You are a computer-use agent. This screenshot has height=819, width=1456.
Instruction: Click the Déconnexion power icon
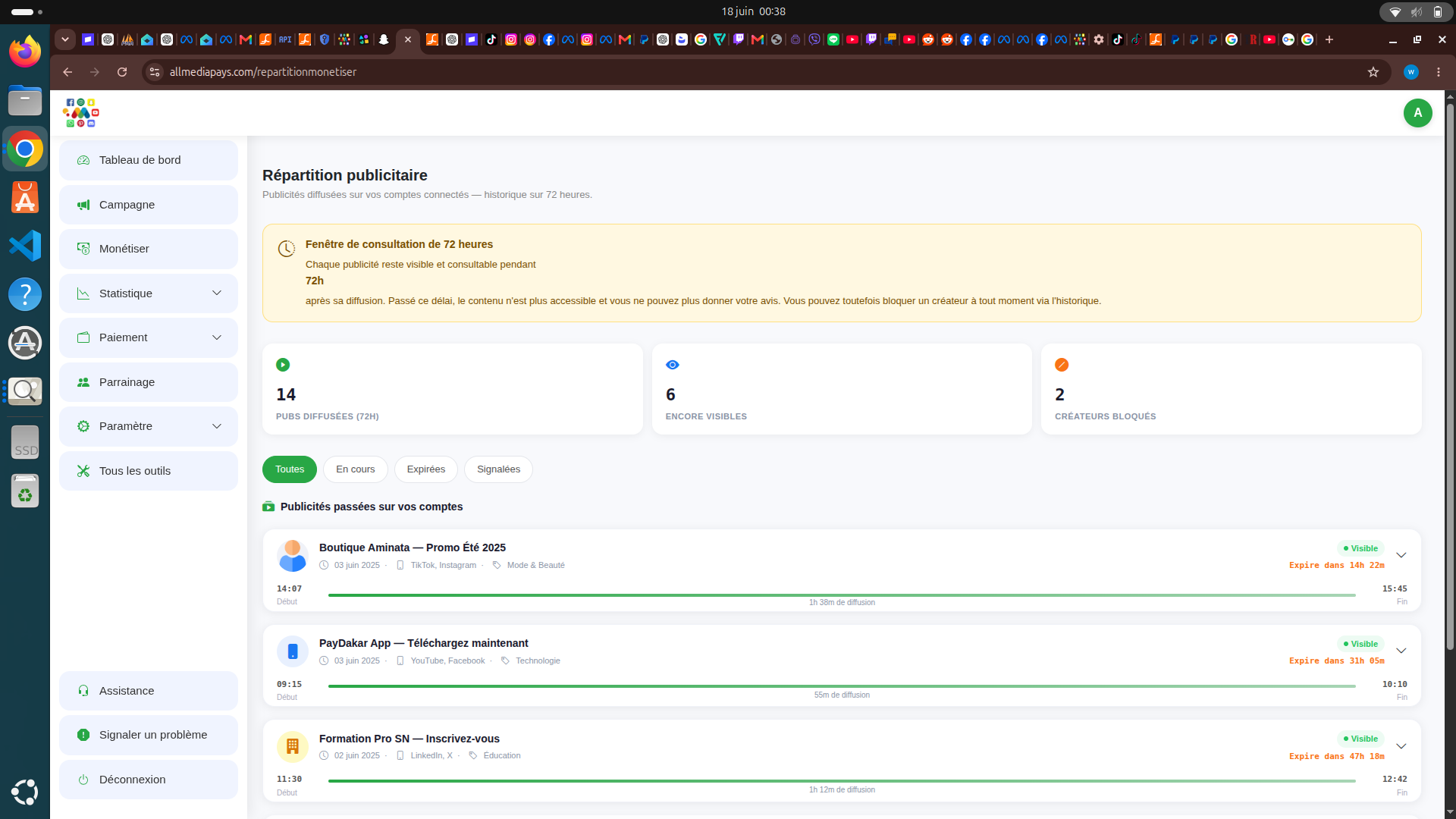pos(83,780)
